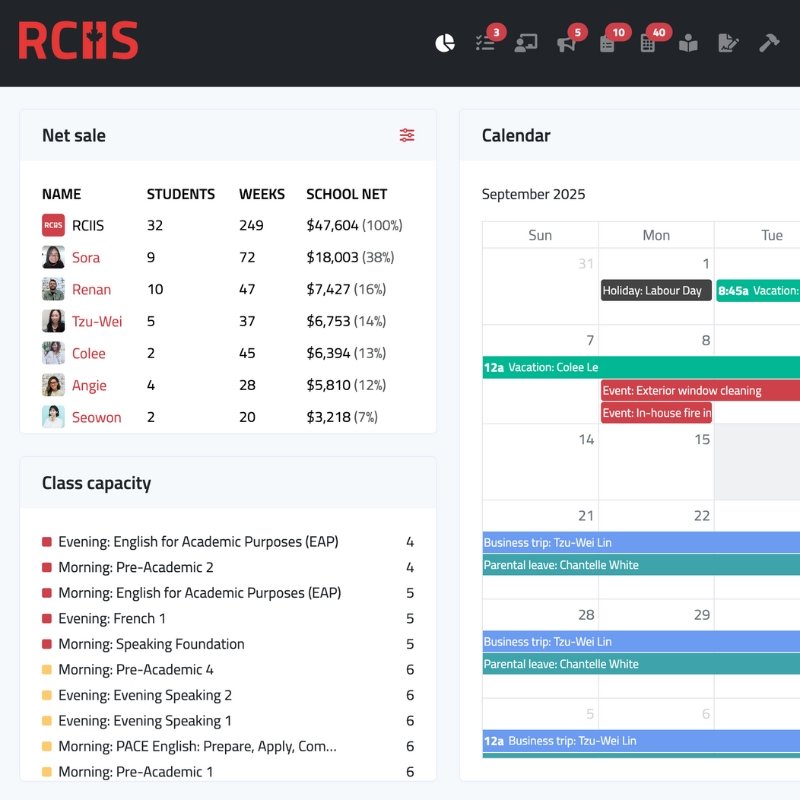800x800 pixels.
Task: Click the RCIIS logo
Action: coord(78,41)
